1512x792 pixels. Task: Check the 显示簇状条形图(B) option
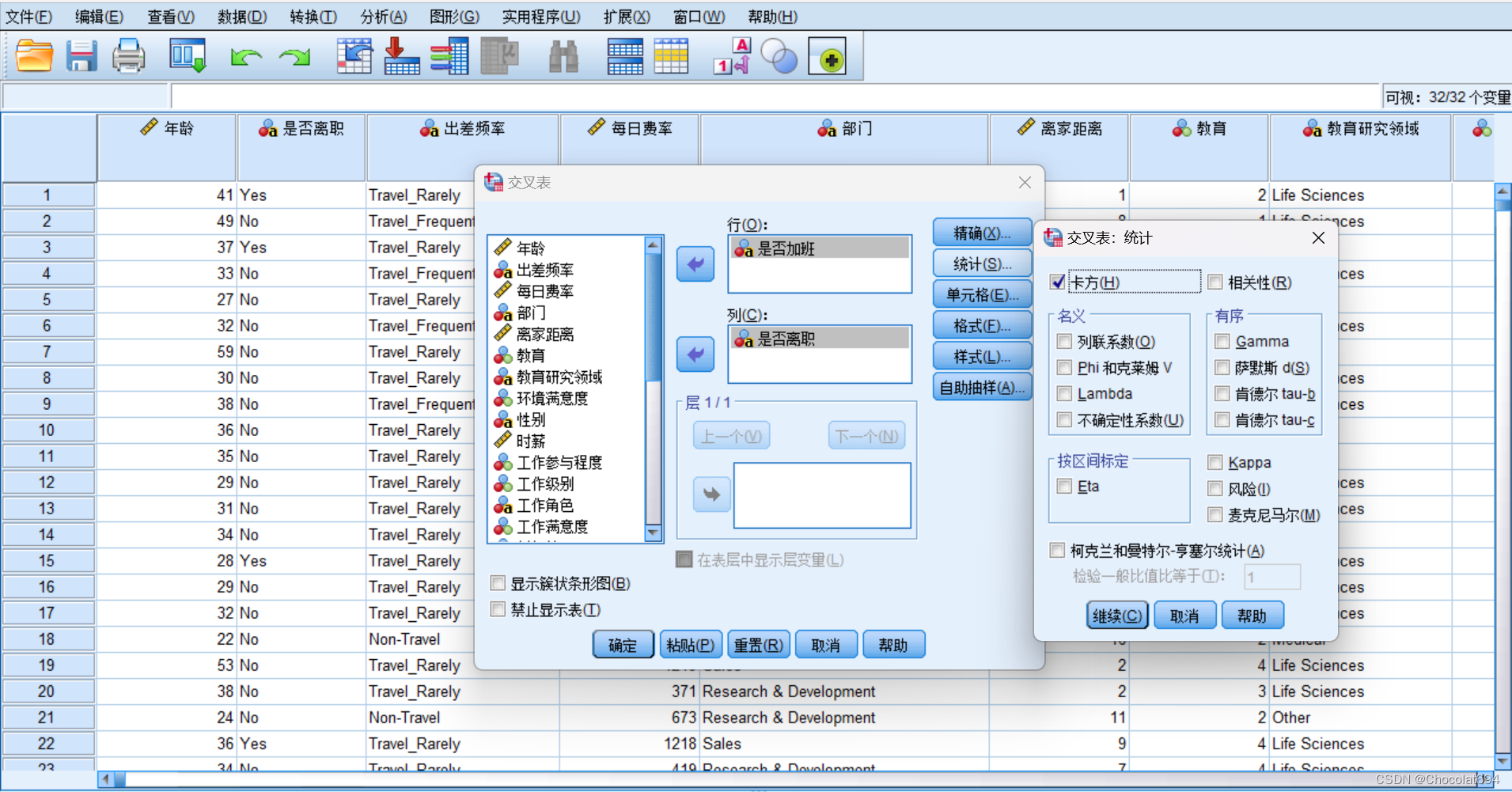click(x=498, y=583)
